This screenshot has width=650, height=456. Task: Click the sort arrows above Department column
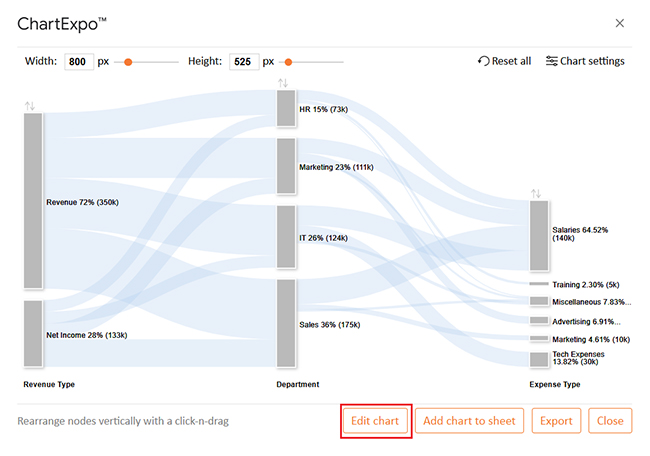click(283, 83)
